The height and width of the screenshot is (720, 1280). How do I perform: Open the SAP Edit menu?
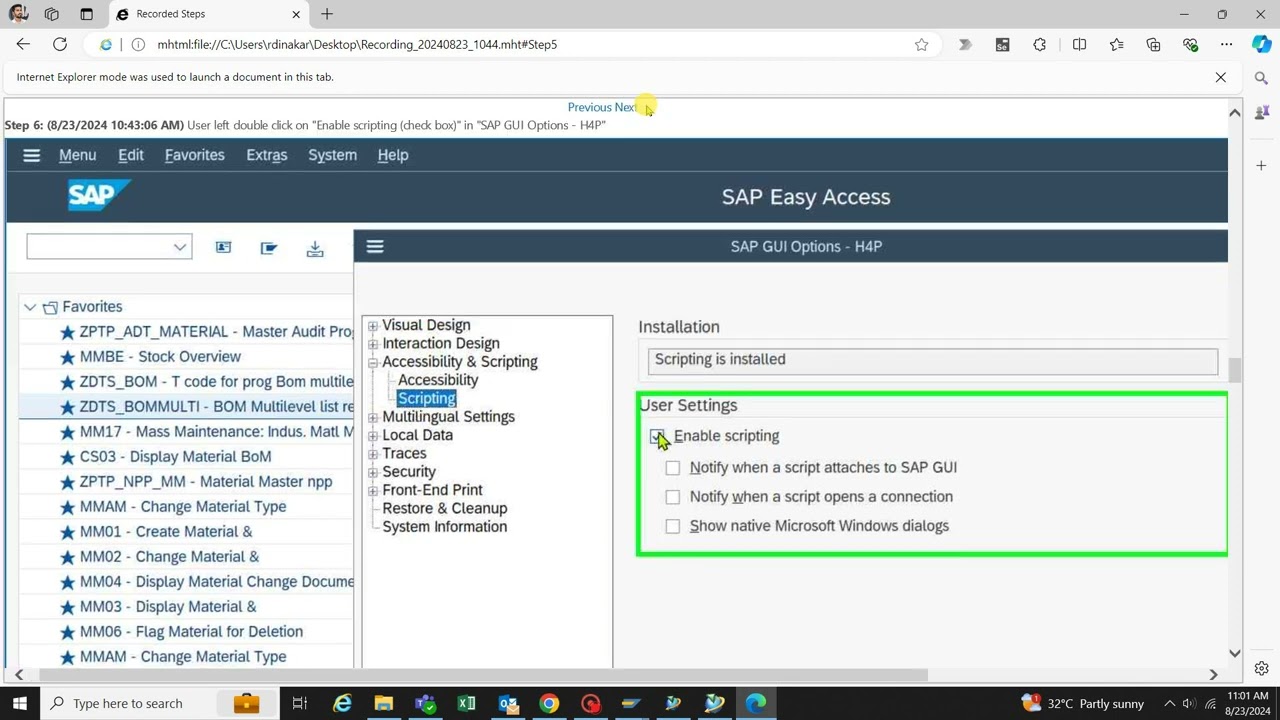tap(131, 155)
